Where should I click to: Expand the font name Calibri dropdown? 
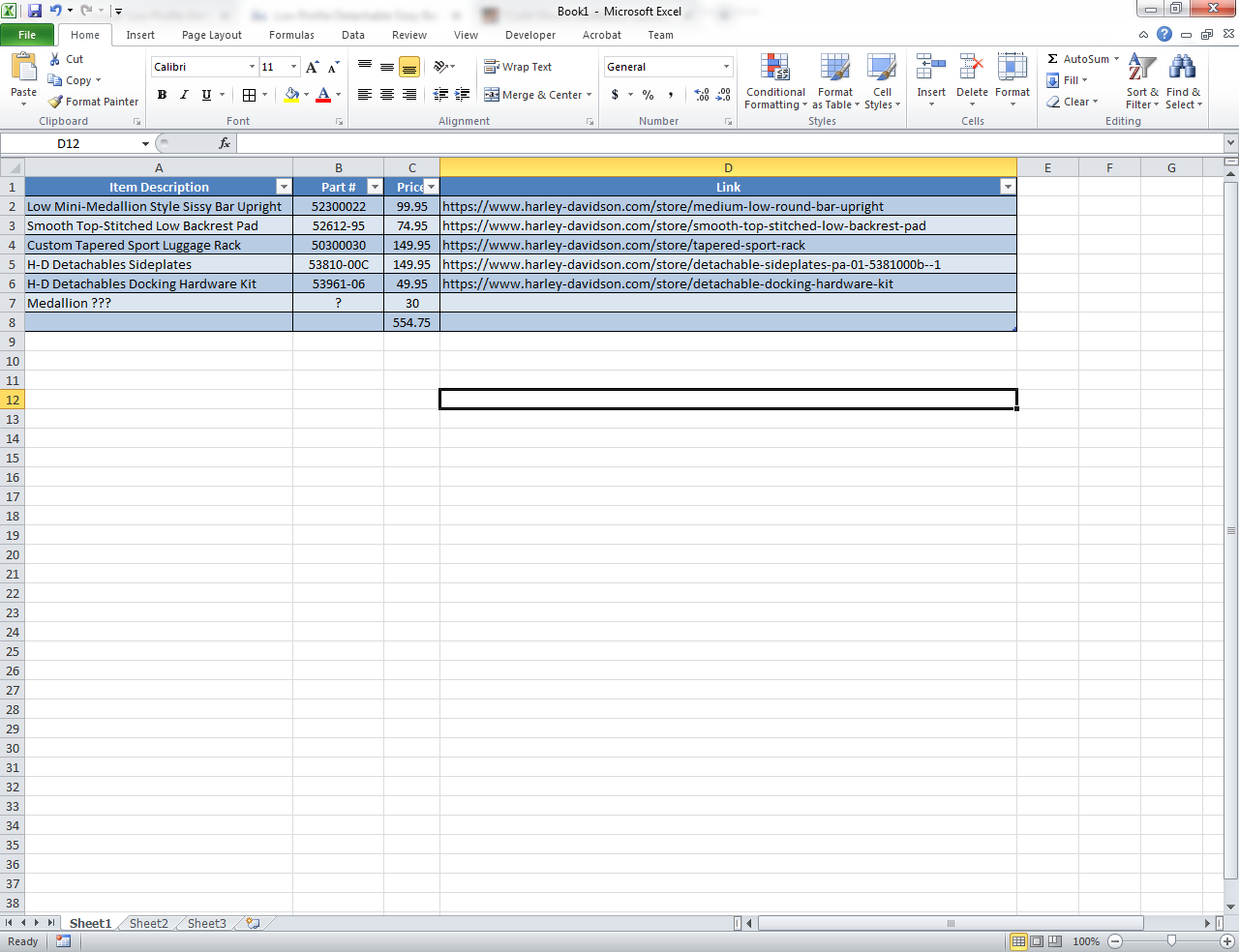(x=252, y=67)
